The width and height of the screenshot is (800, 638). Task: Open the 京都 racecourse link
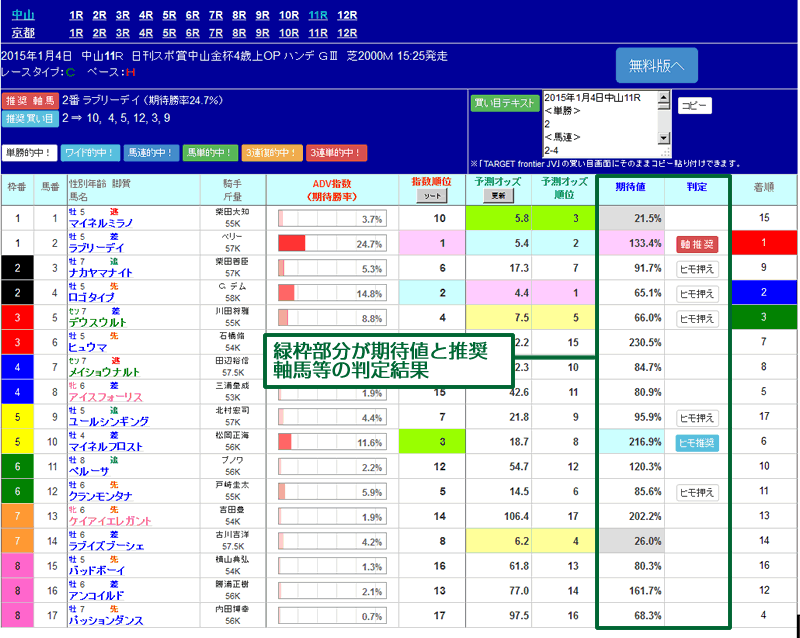click(x=23, y=33)
